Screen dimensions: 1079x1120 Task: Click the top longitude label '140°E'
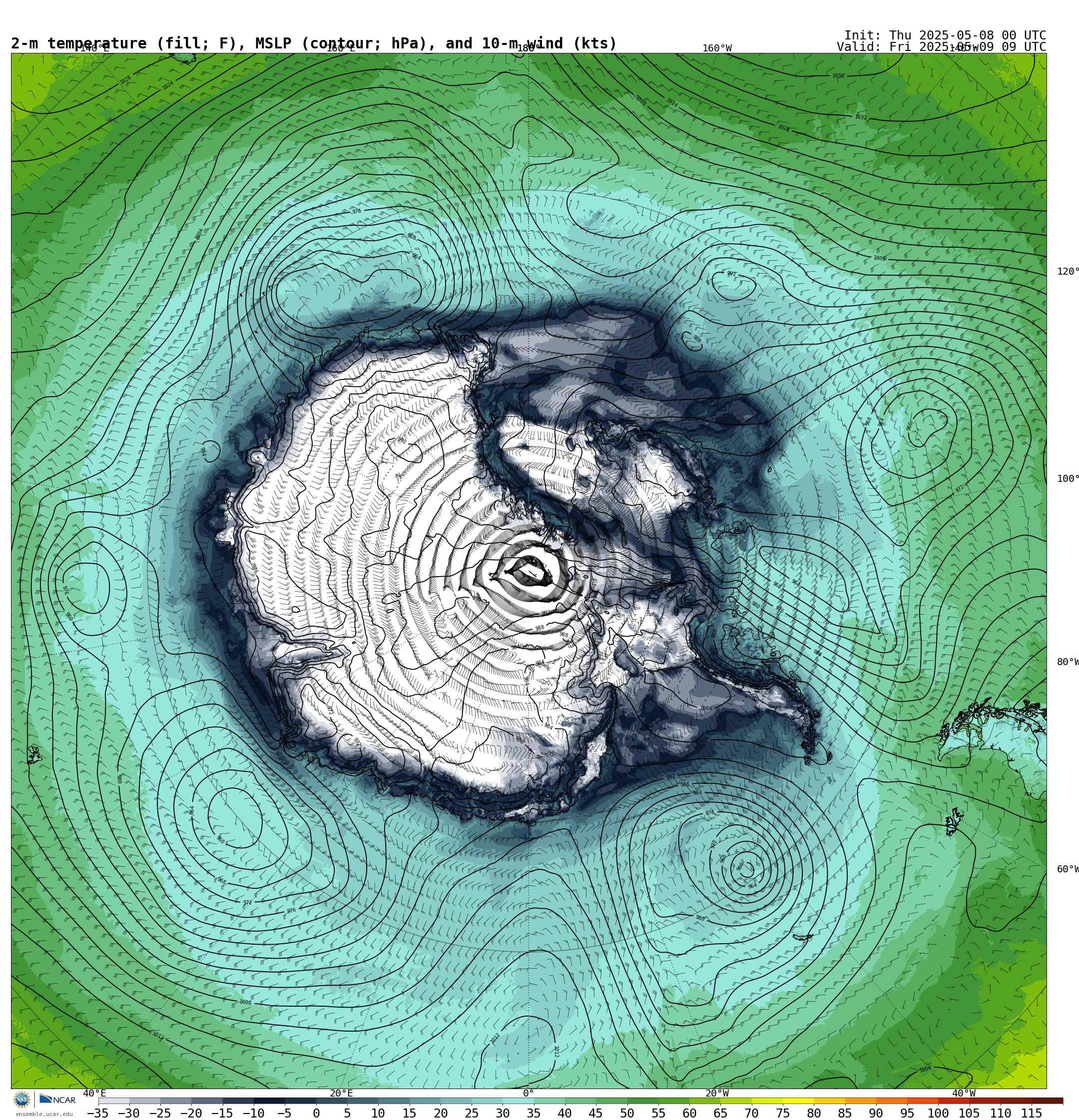tap(94, 48)
